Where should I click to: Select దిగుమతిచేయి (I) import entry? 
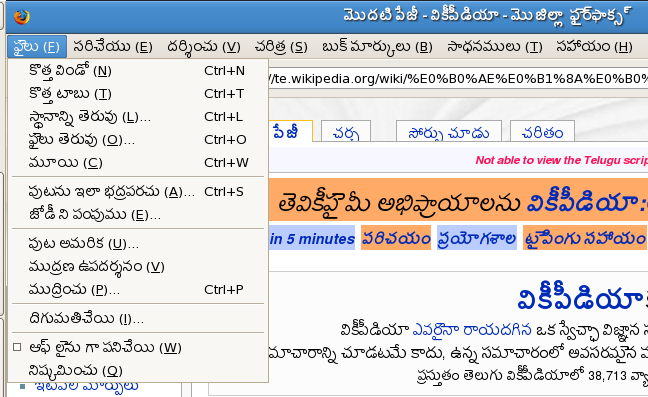tap(138, 319)
